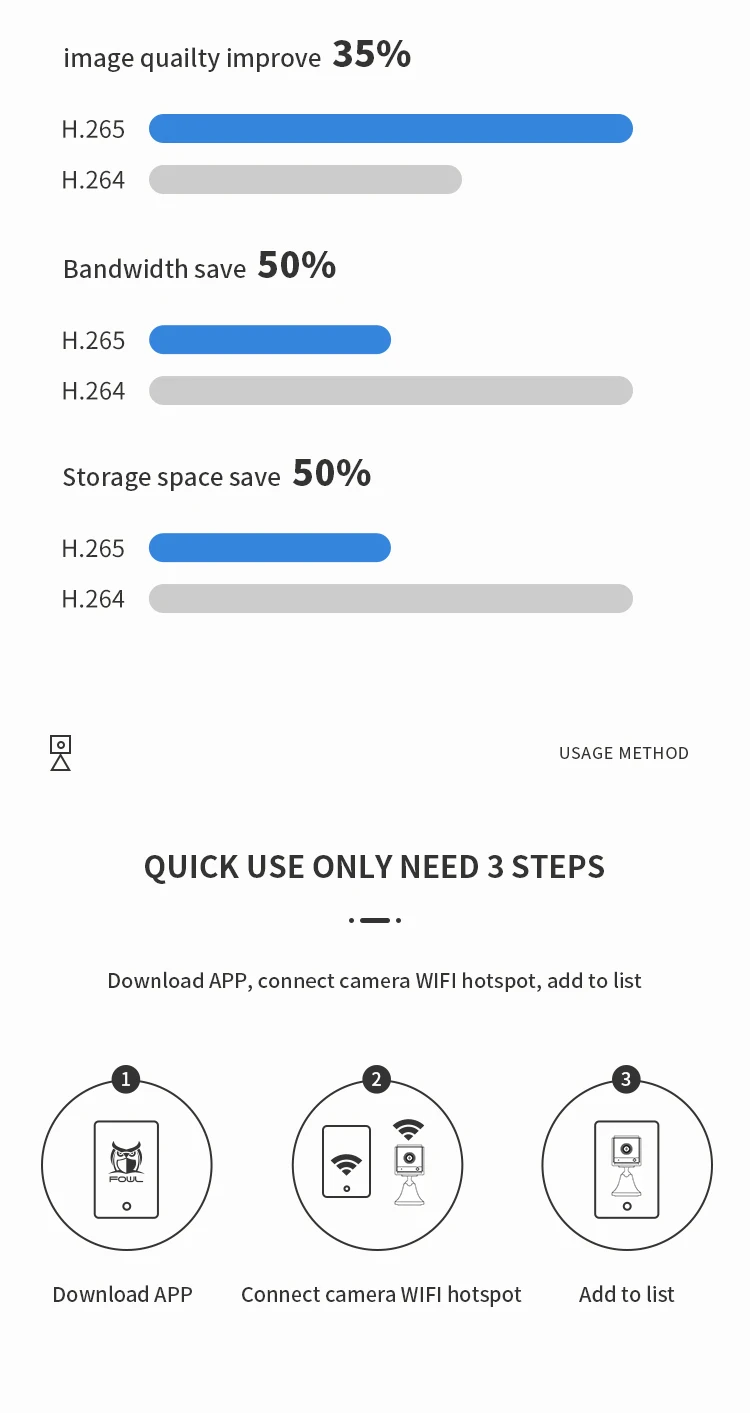Image resolution: width=750 pixels, height=1413 pixels.
Task: Click the Add to list caption
Action: point(627,1294)
